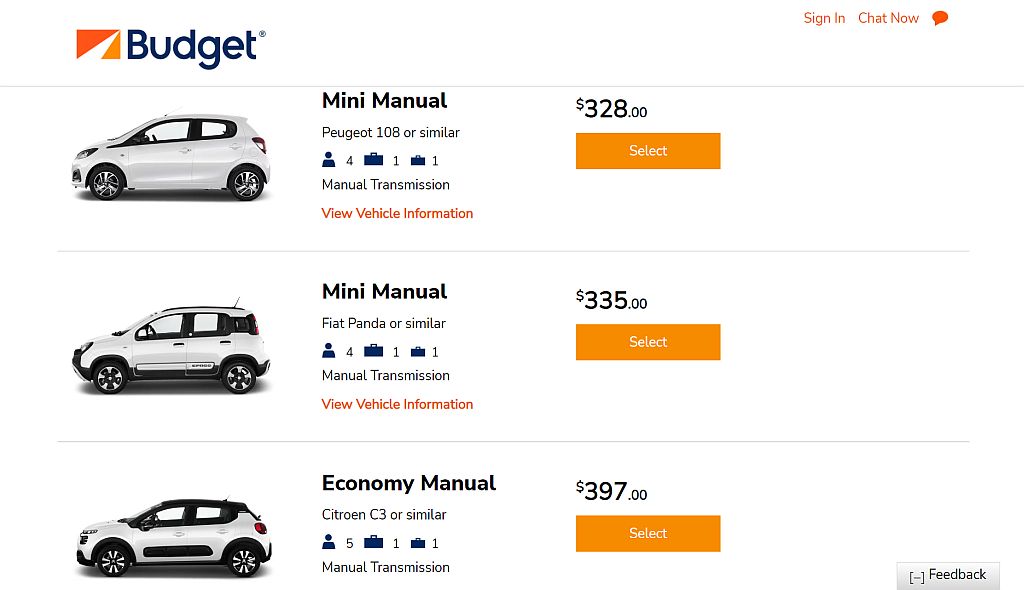Select the Fiat Panda rental for $335
1024x590 pixels.
(x=647, y=341)
